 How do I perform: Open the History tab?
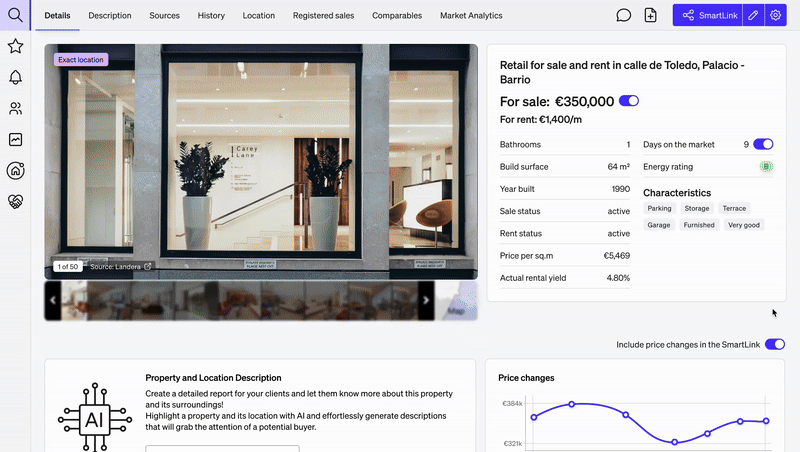click(211, 15)
